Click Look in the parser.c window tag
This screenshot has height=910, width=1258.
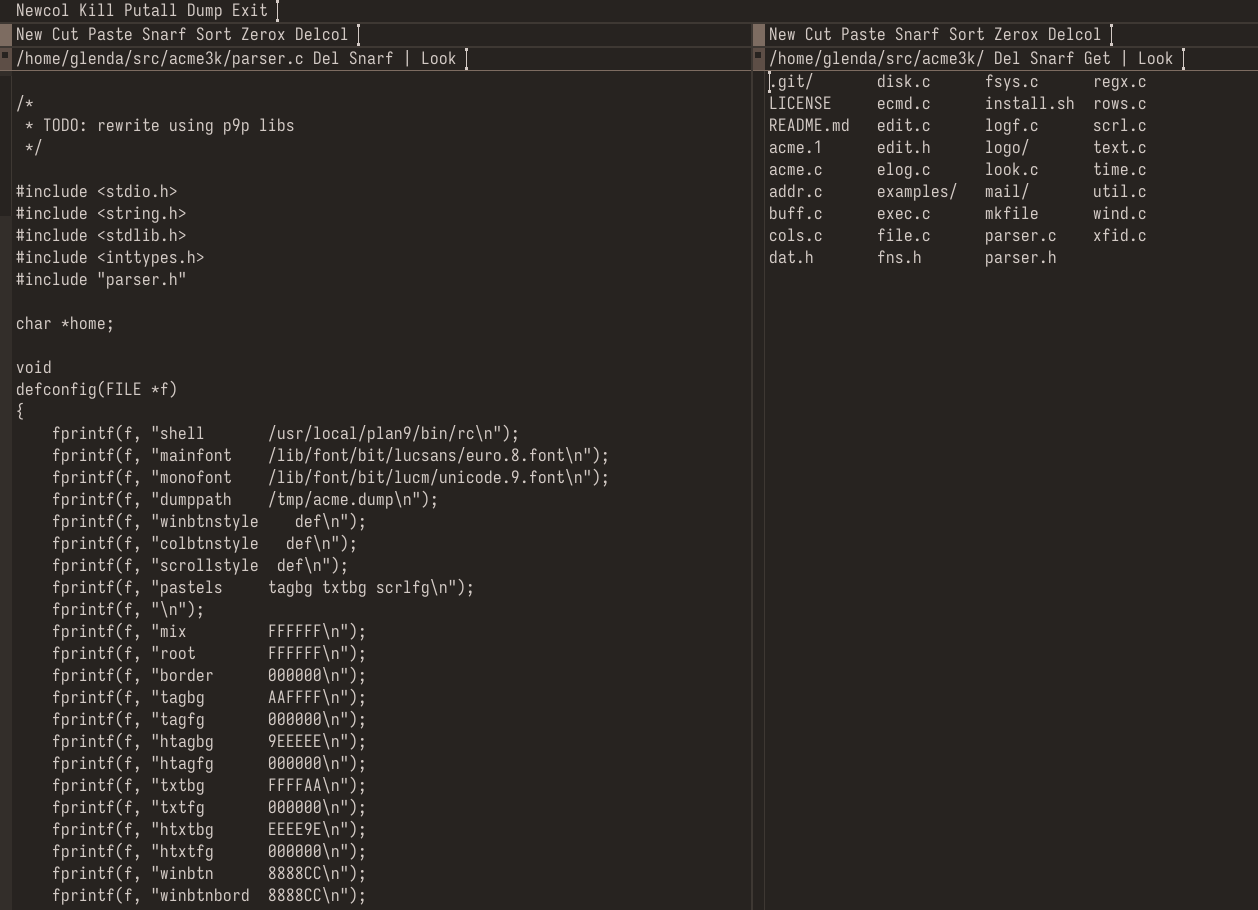click(439, 59)
